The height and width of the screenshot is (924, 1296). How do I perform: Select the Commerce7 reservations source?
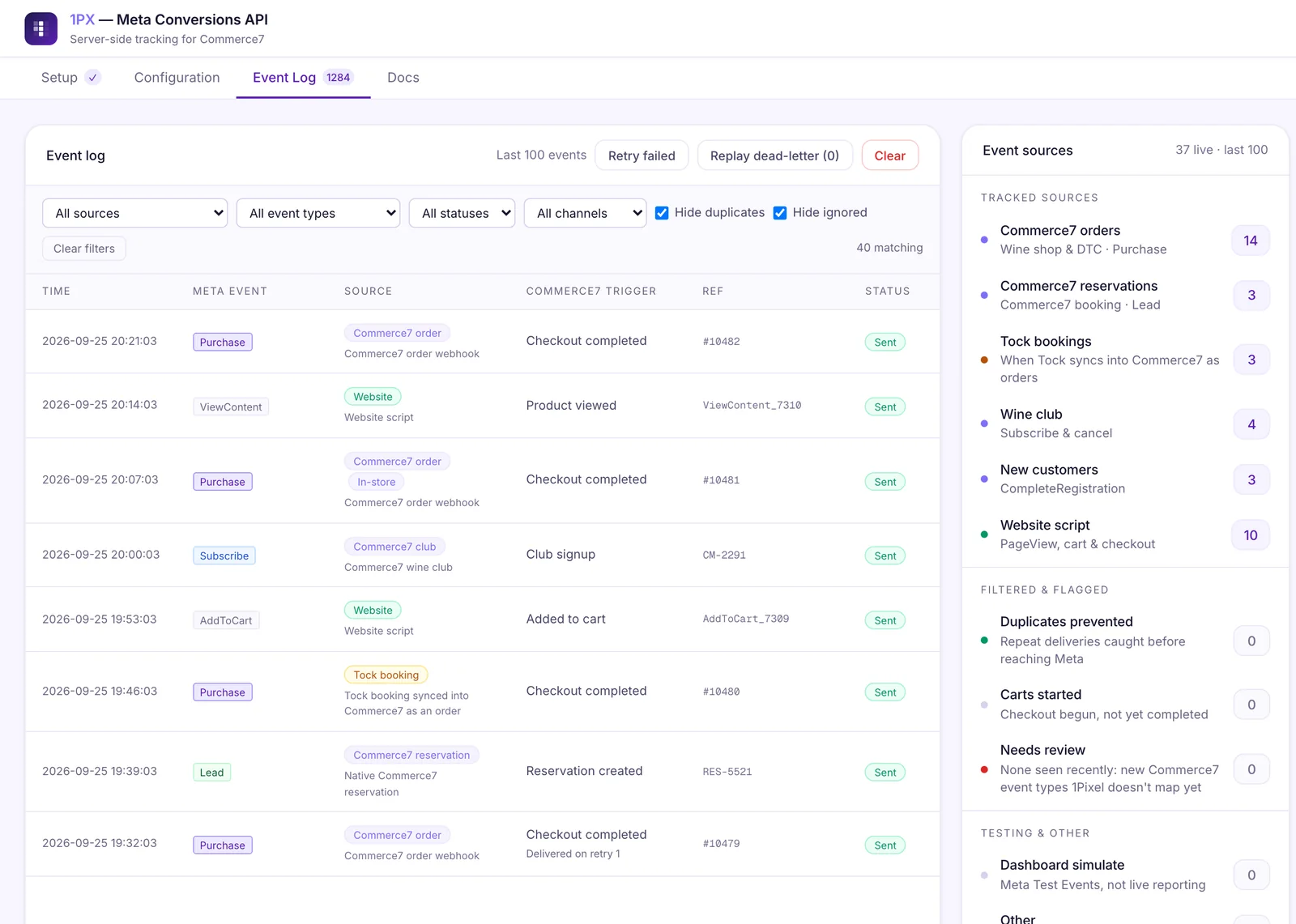1125,295
